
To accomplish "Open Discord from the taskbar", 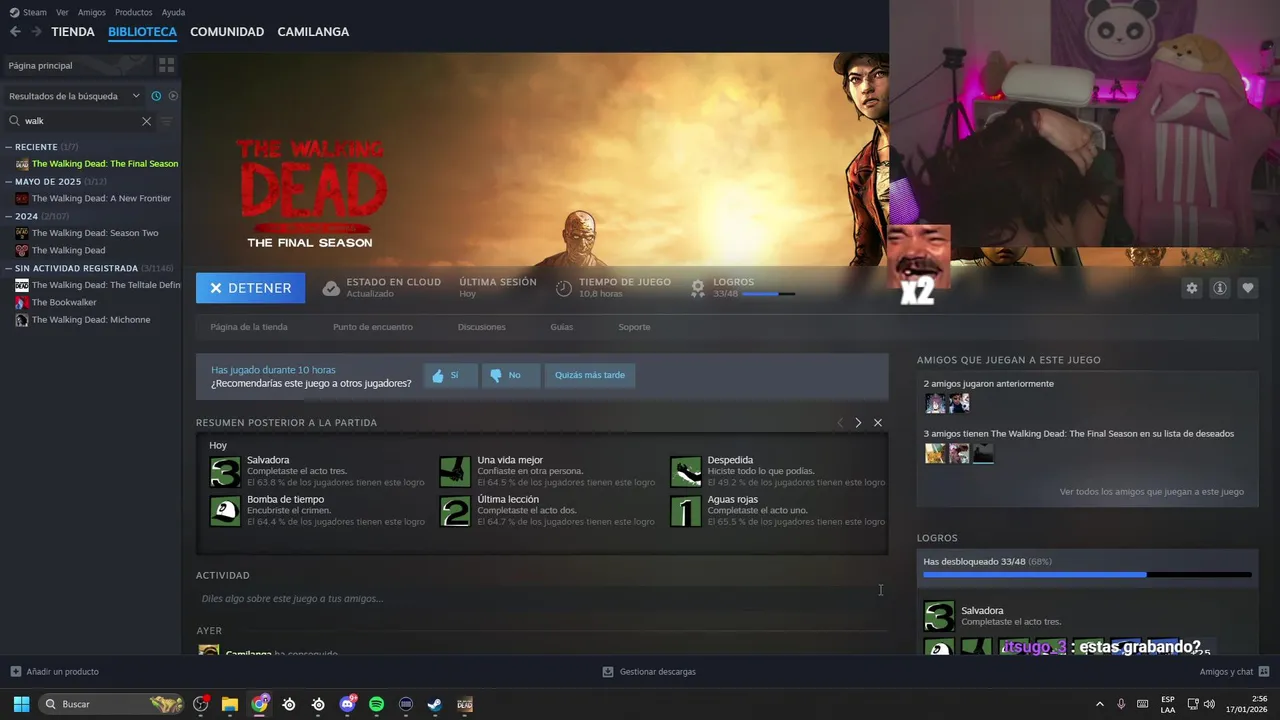I will [347, 704].
